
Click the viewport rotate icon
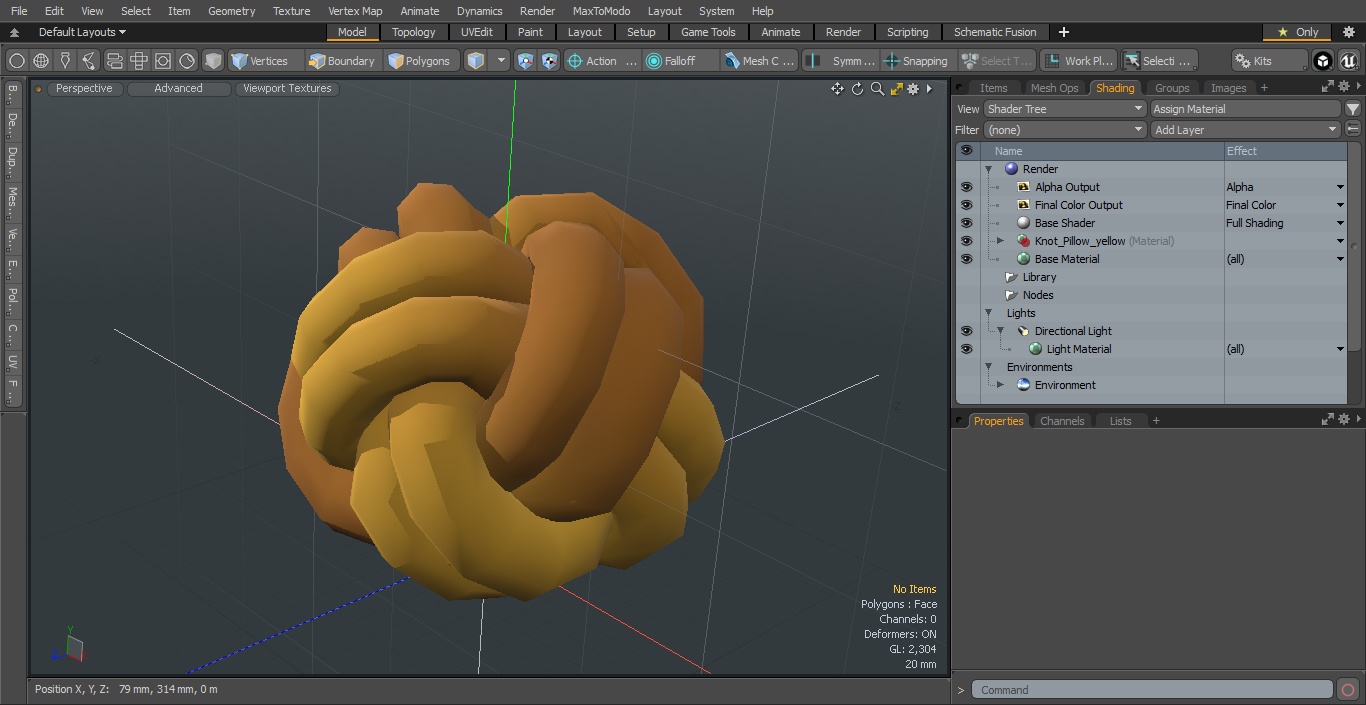857,89
